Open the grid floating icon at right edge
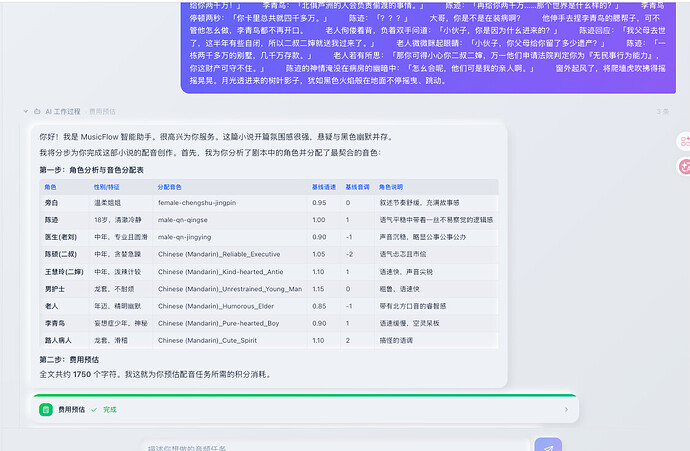 pyautogui.click(x=684, y=141)
